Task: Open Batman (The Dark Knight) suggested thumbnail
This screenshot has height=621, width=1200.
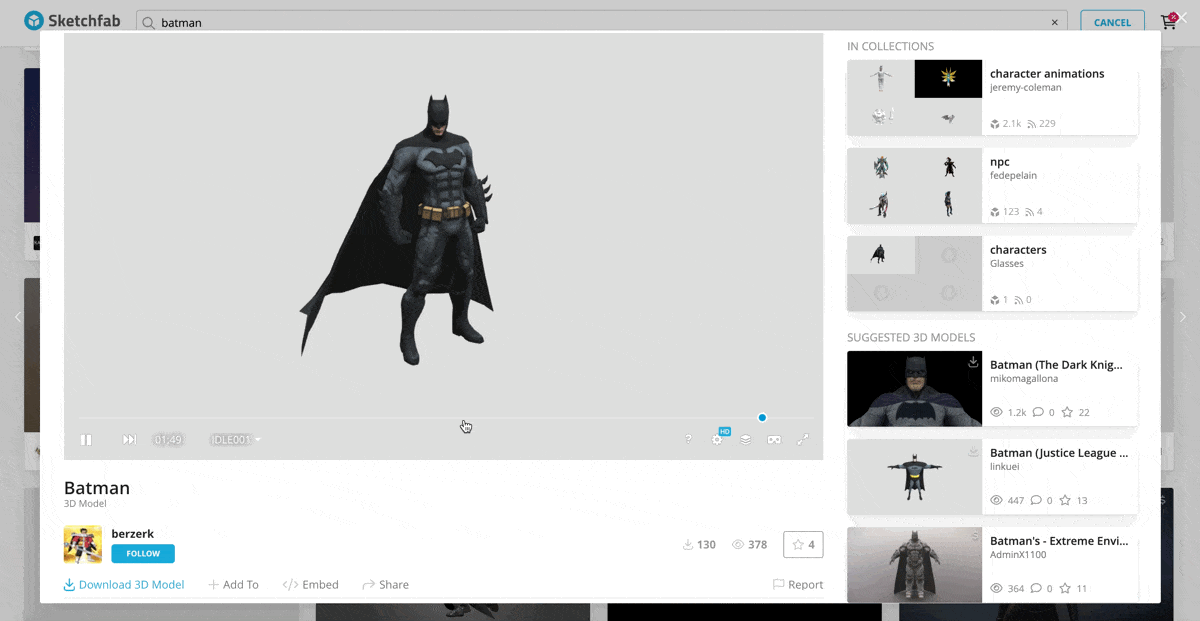Action: (914, 389)
